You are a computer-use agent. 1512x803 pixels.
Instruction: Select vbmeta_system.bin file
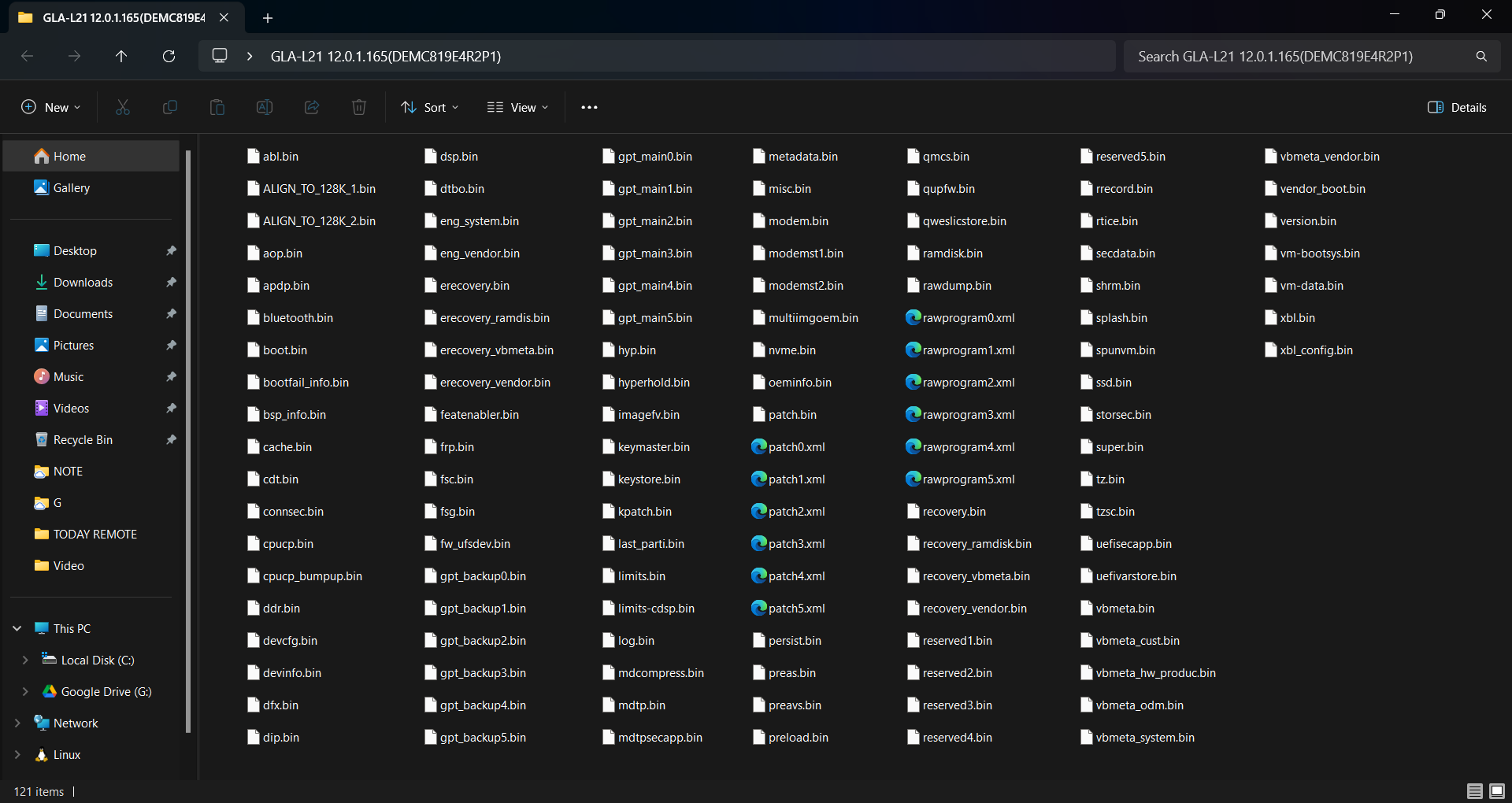click(x=1137, y=738)
